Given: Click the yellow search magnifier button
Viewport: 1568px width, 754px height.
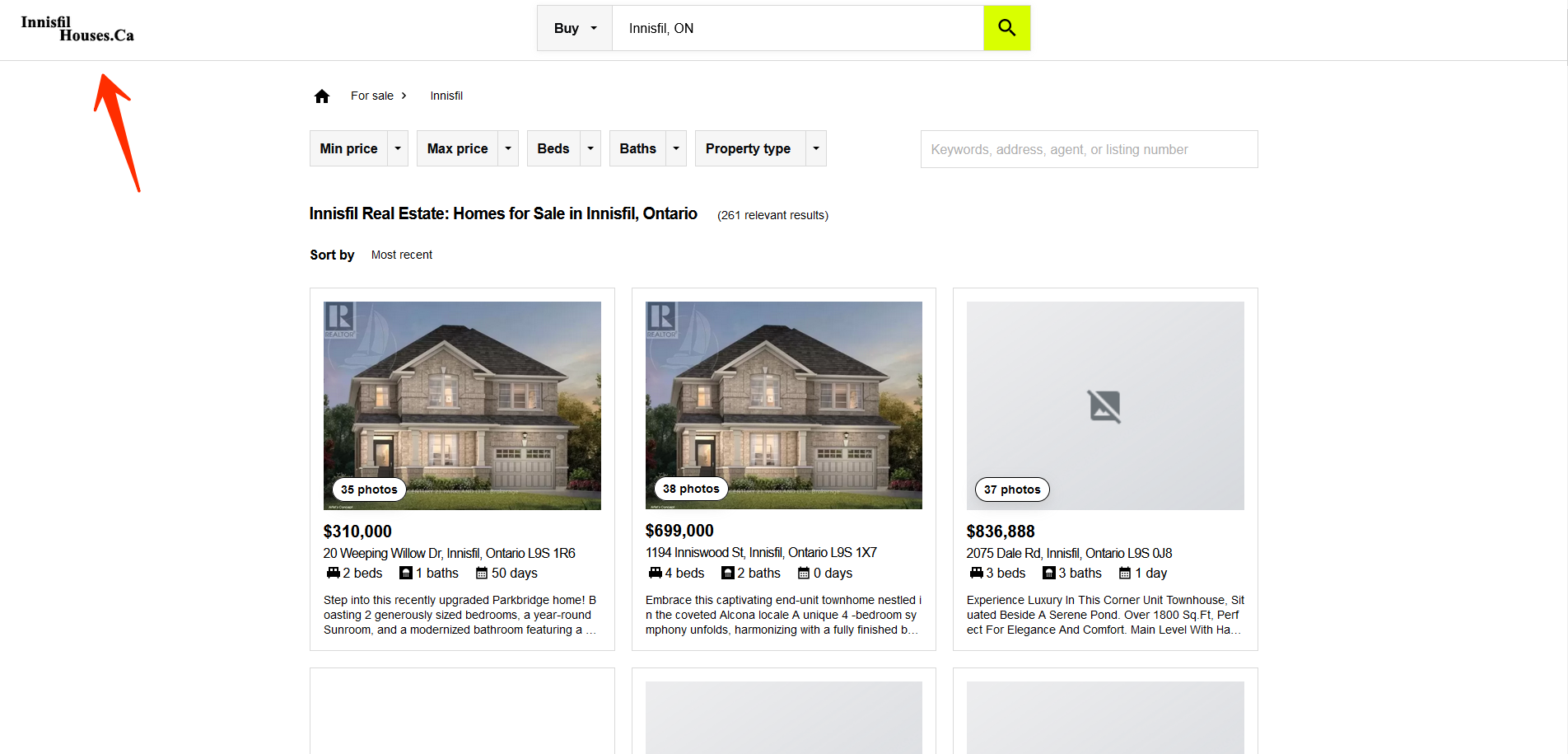Looking at the screenshot, I should [x=1006, y=28].
